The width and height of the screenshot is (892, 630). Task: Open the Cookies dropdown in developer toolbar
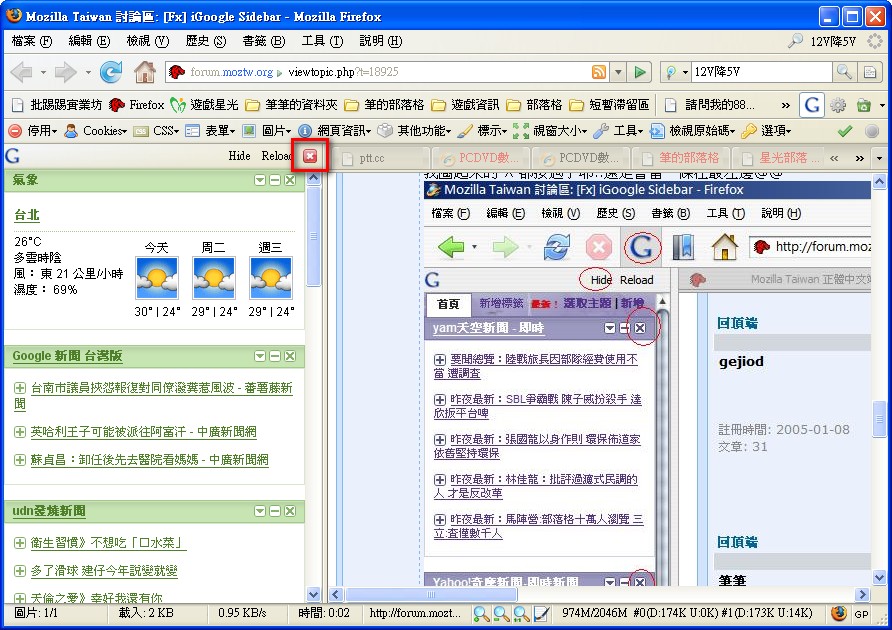pyautogui.click(x=104, y=131)
